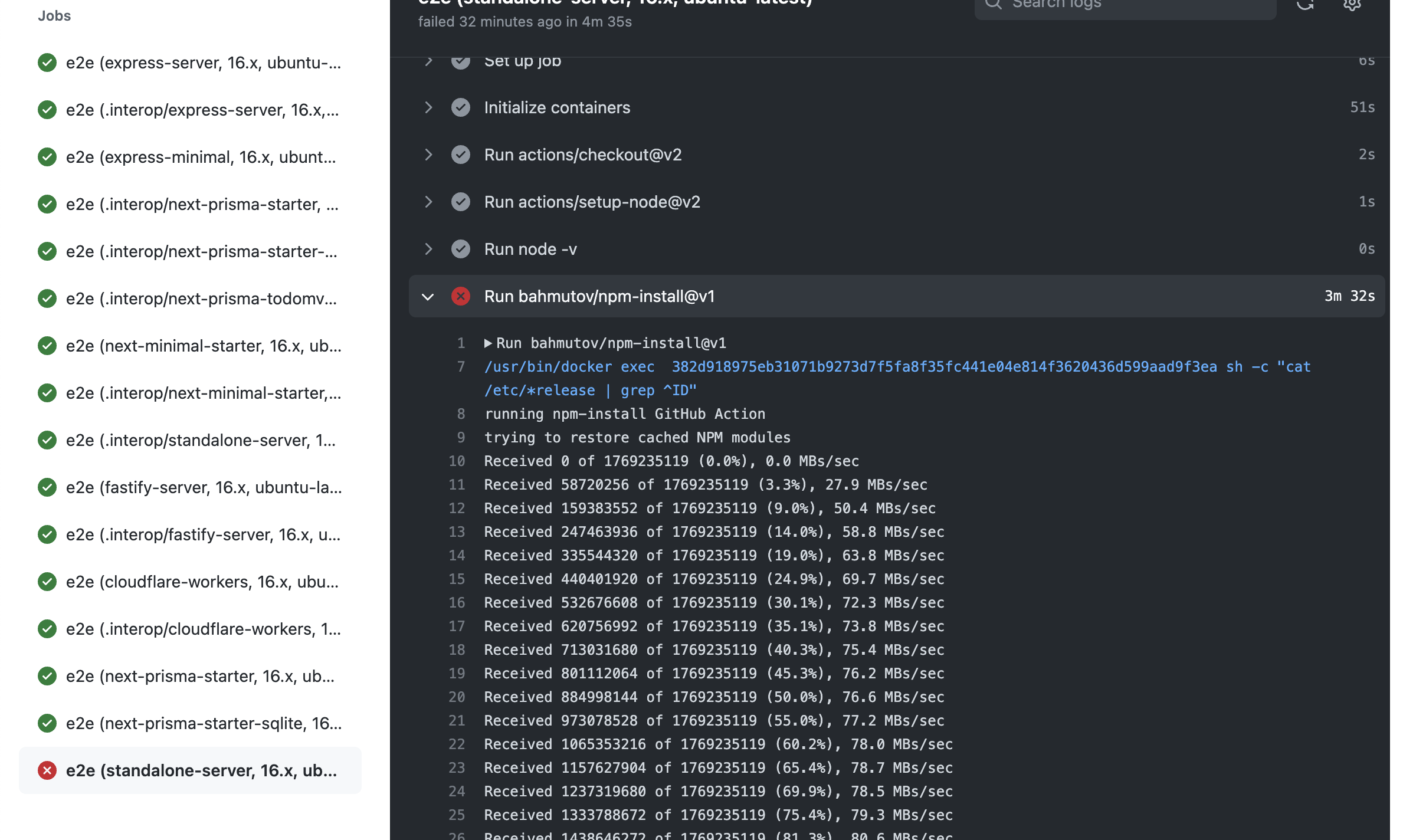The image size is (1403, 840).
Task: Click the check icon on Run actions/setup-node@v2
Action: pyautogui.click(x=460, y=202)
